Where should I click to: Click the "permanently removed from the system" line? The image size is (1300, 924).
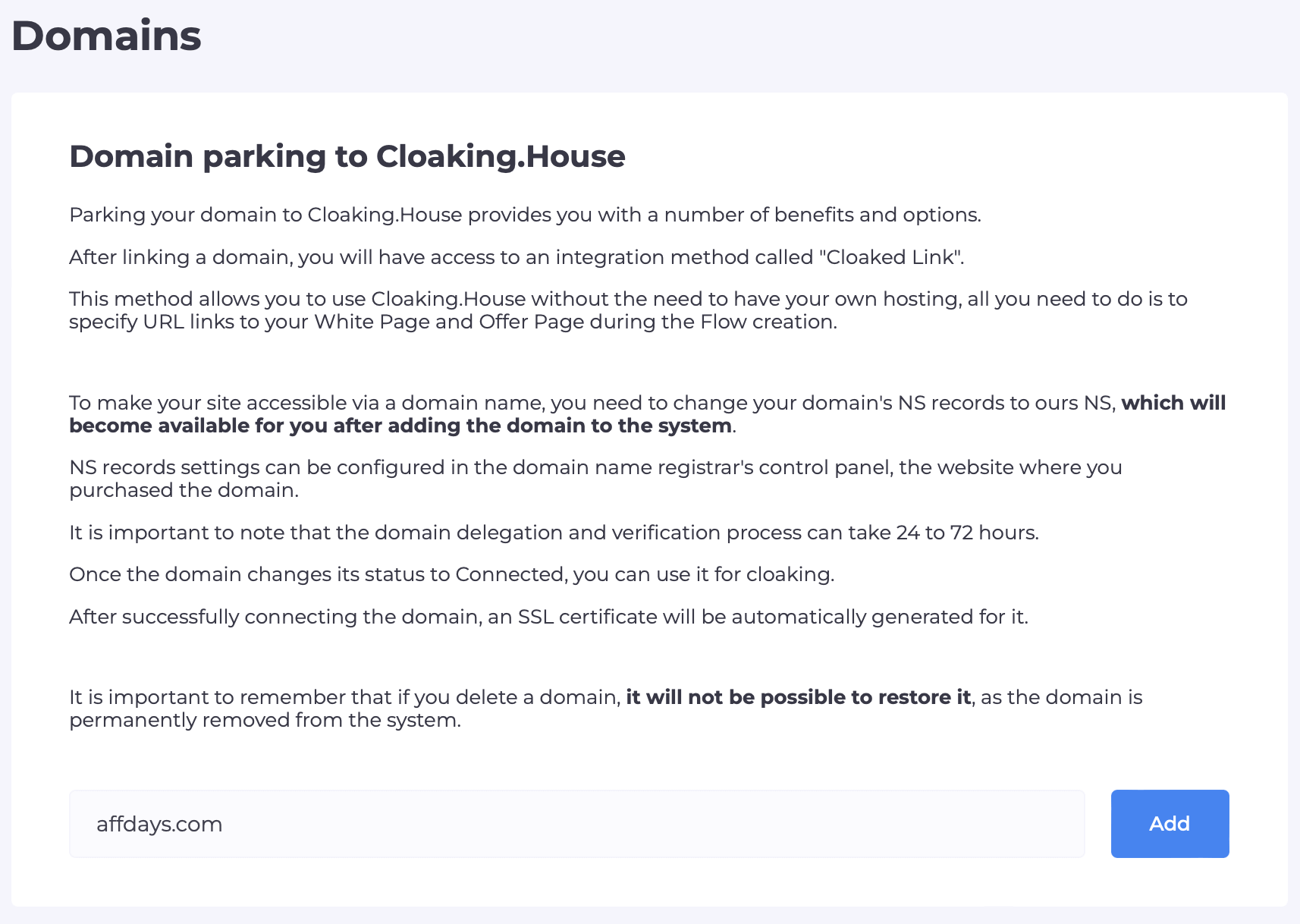[265, 720]
